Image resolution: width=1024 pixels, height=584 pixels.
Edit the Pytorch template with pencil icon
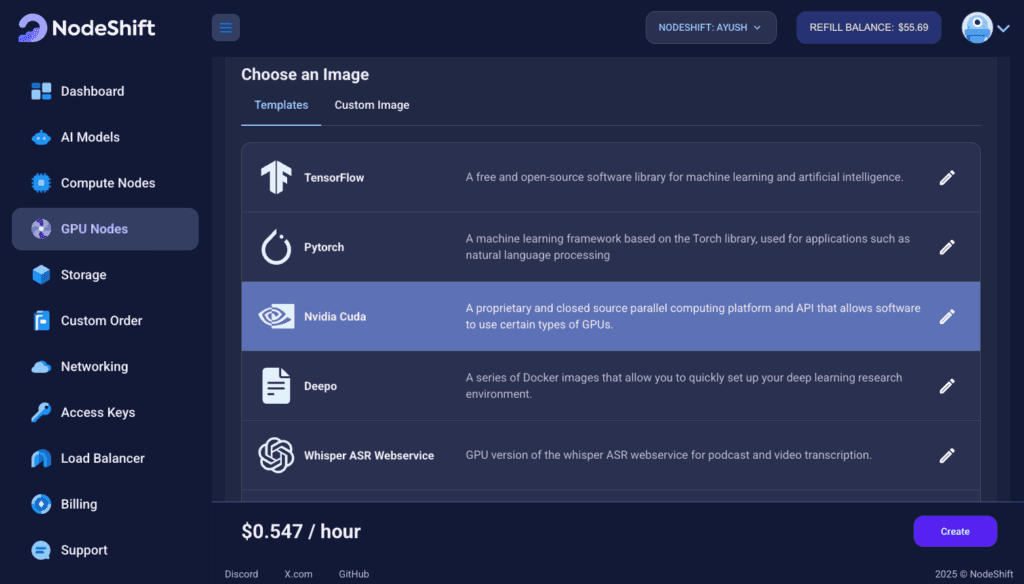click(x=946, y=247)
